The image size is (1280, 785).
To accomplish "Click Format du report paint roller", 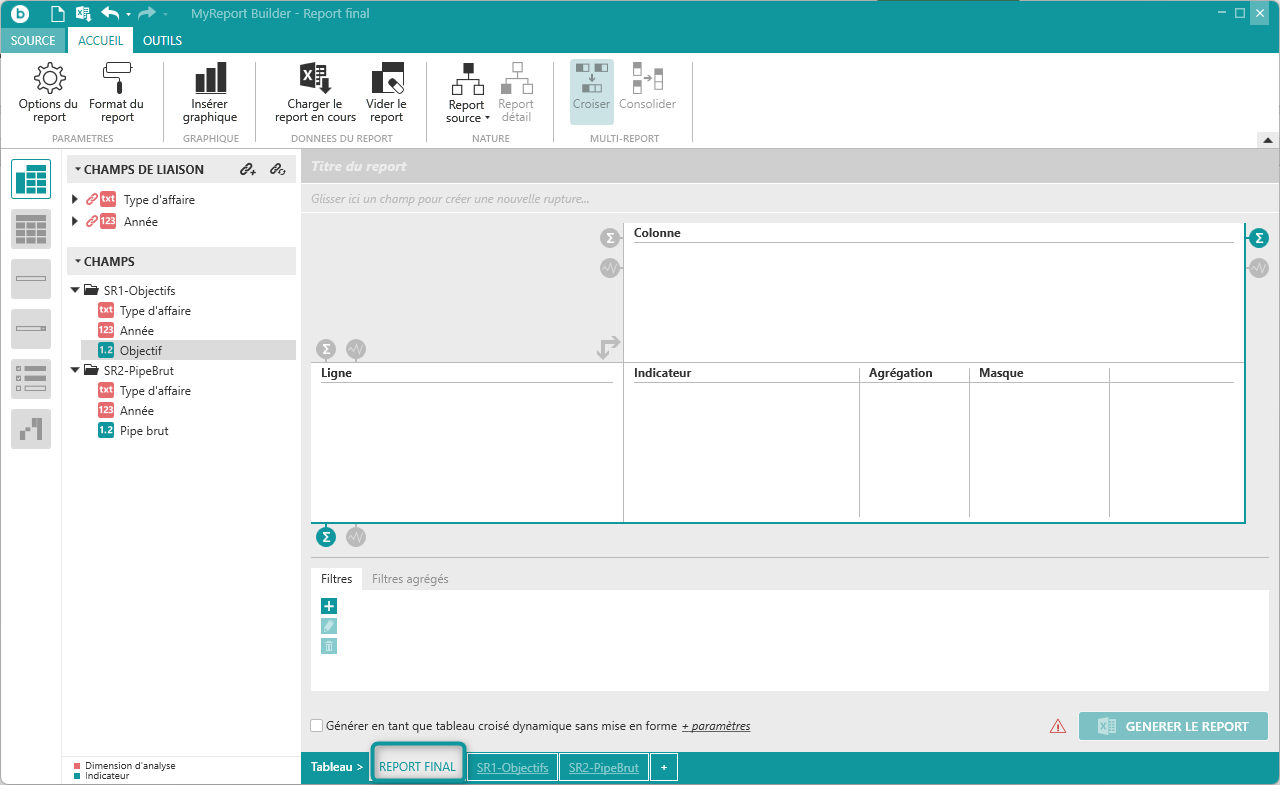I will (x=116, y=92).
